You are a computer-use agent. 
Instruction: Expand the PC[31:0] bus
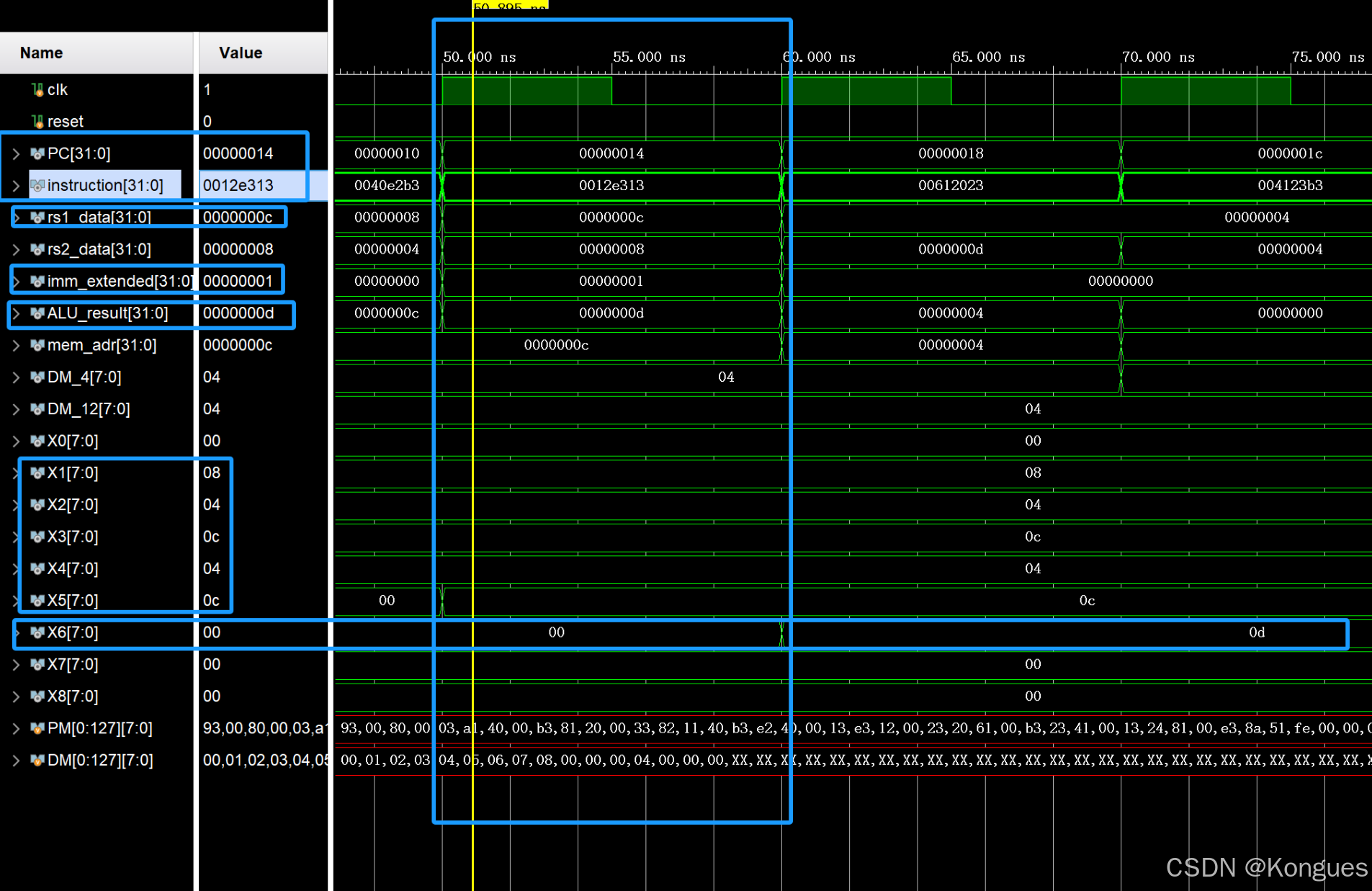coord(16,153)
